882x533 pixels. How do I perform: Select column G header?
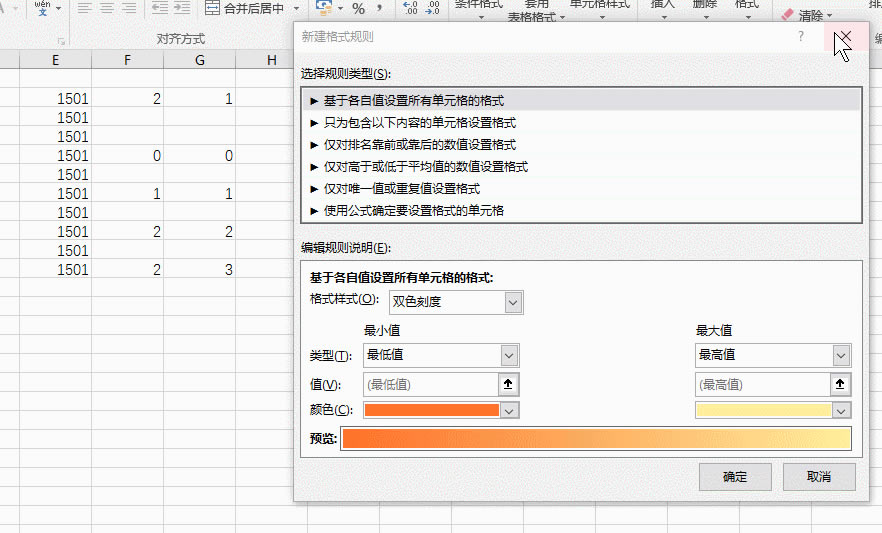pyautogui.click(x=200, y=60)
